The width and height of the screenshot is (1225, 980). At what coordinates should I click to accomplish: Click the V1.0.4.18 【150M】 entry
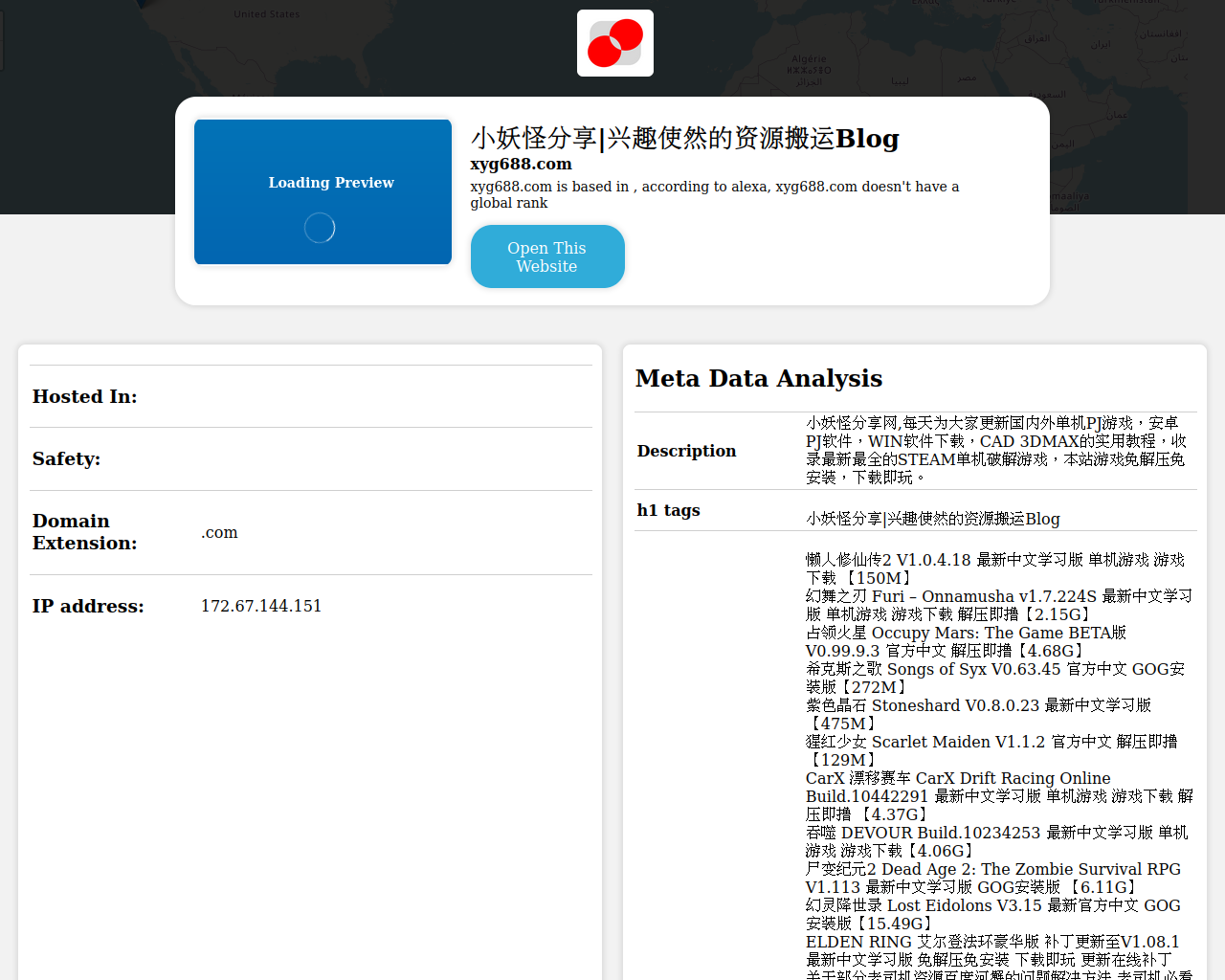pyautogui.click(x=995, y=568)
